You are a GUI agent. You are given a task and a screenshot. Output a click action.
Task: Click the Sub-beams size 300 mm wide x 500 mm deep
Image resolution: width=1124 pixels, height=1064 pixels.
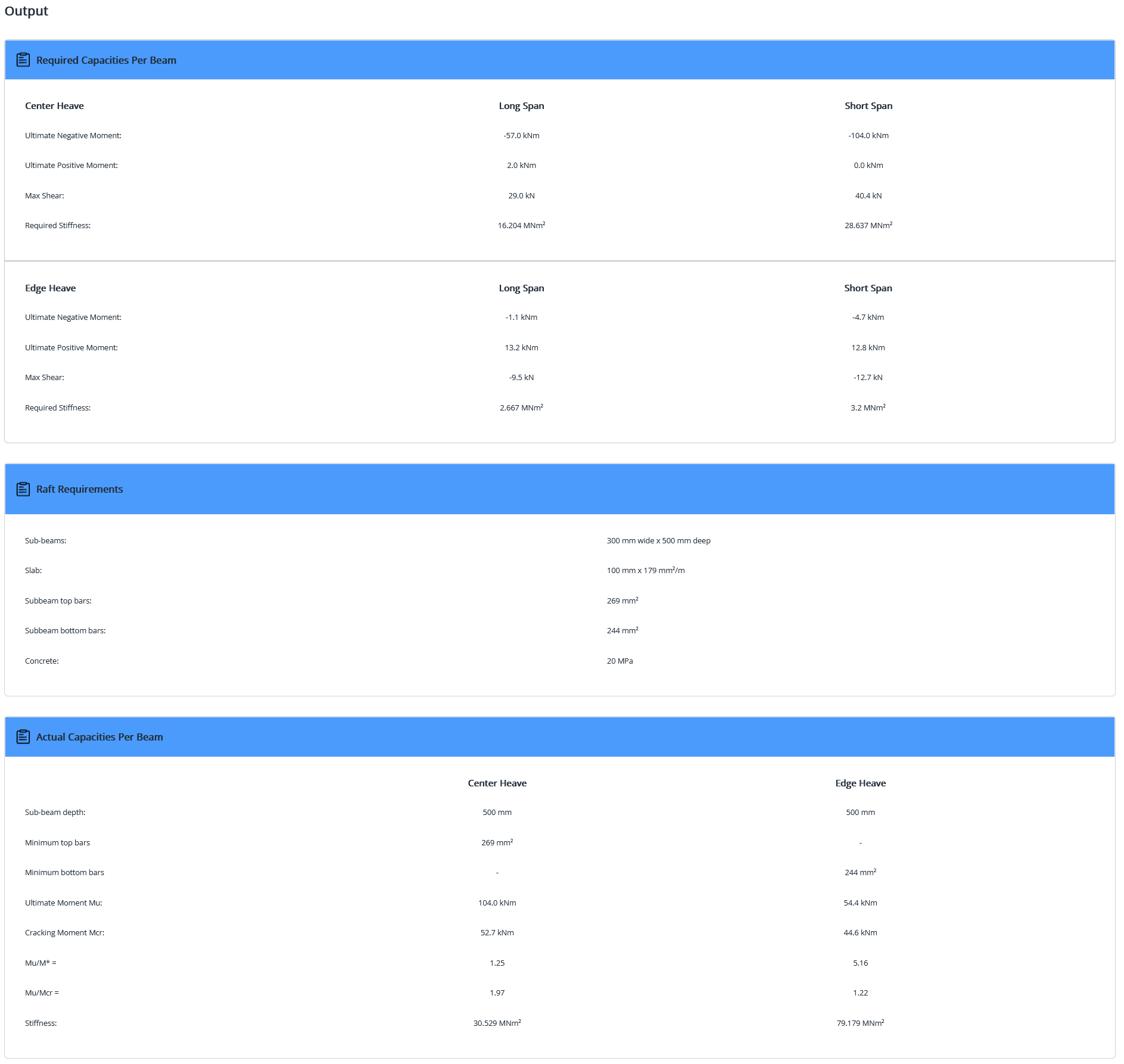(658, 541)
